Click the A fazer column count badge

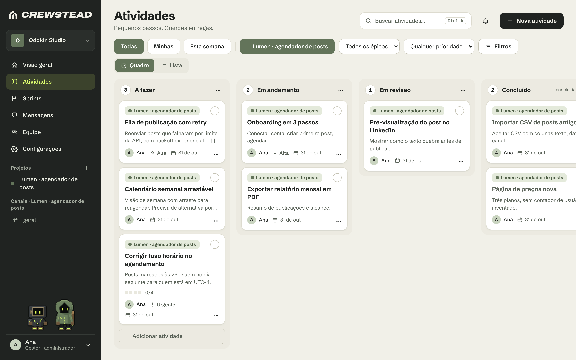pyautogui.click(x=126, y=90)
